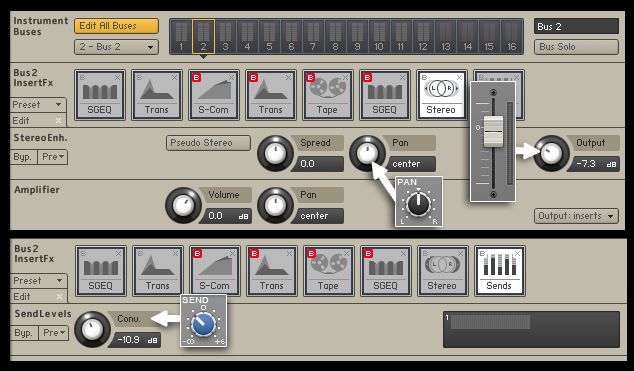
Task: Select the bypassed SGEQ slot above StereoEnh.
Action: click(385, 95)
